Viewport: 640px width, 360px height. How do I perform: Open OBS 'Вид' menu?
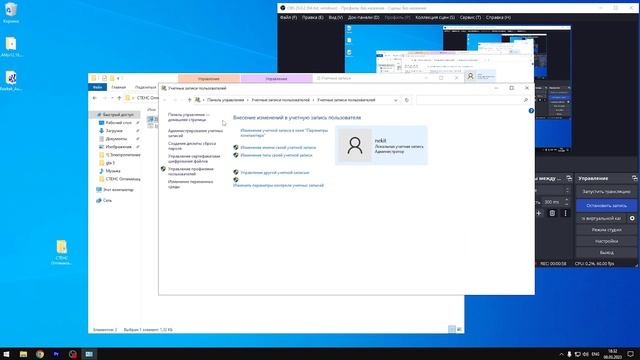click(336, 18)
